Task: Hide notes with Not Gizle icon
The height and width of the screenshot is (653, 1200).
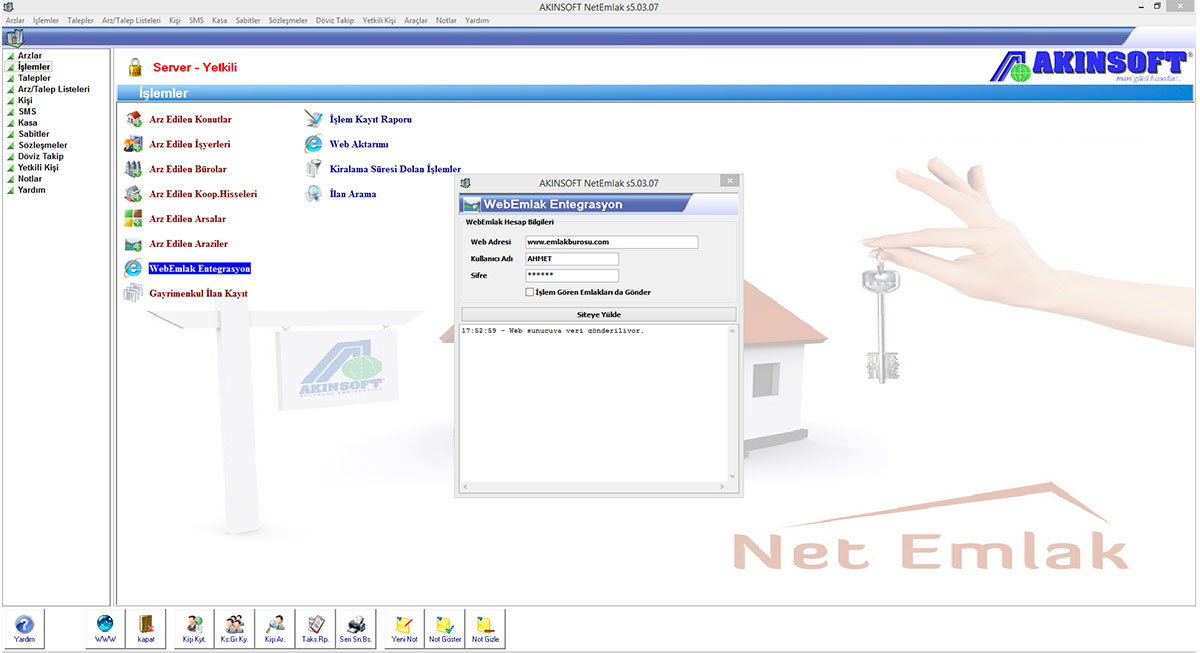Action: pyautogui.click(x=485, y=628)
